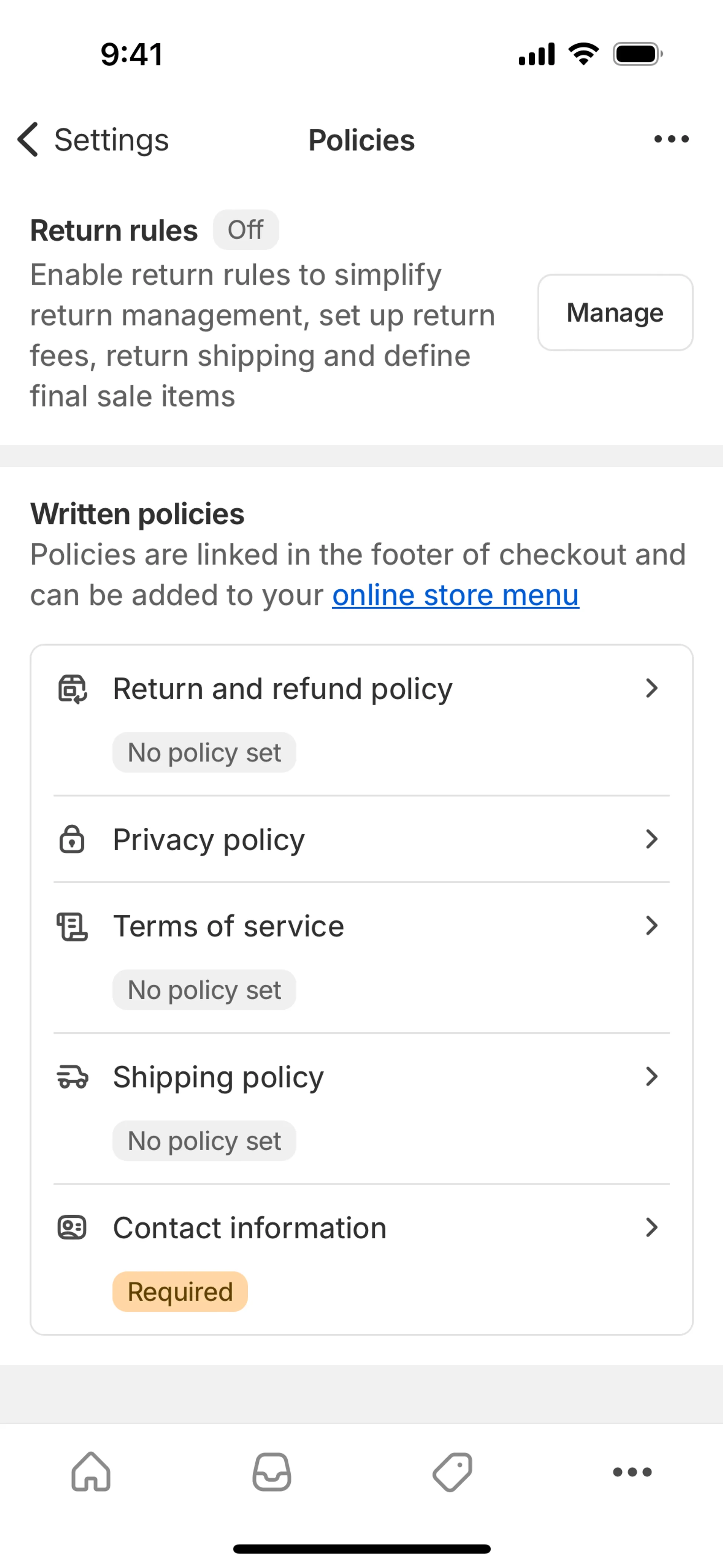This screenshot has height=1568, width=723.
Task: Tap the contact information card icon
Action: coord(72,1227)
